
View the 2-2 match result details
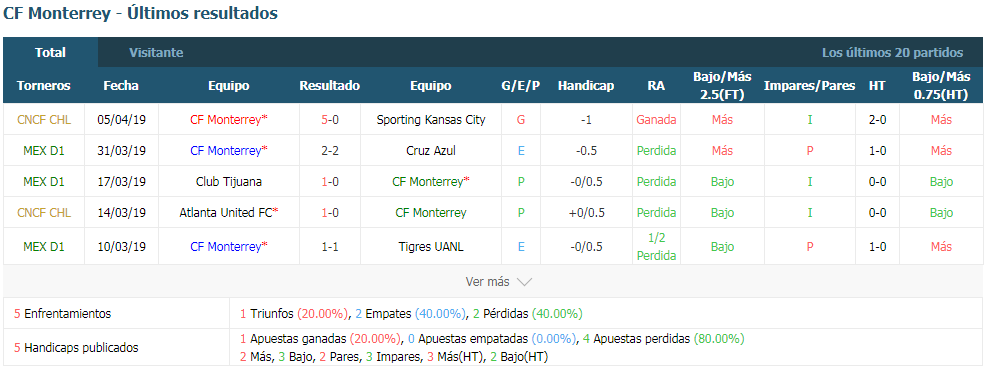(x=330, y=151)
